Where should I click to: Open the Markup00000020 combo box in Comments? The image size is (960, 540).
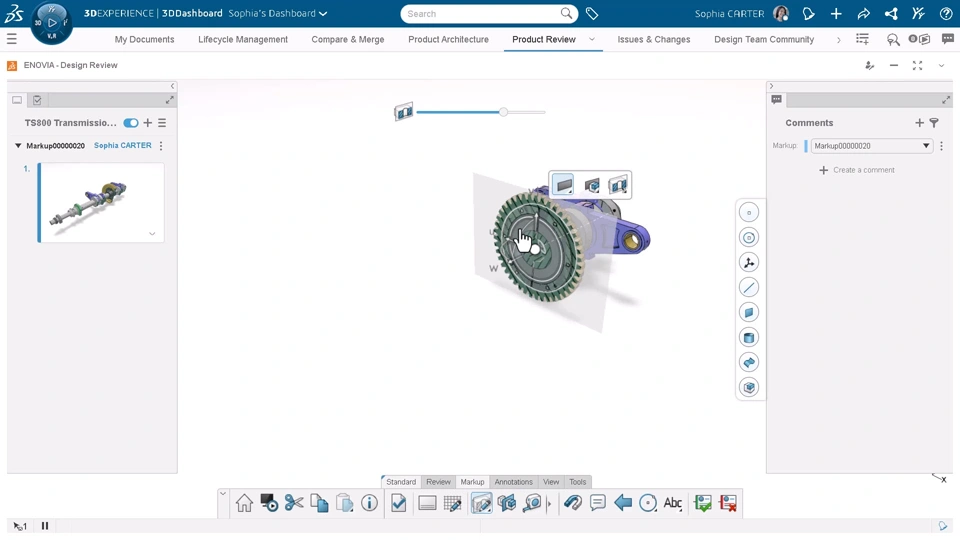tap(871, 146)
